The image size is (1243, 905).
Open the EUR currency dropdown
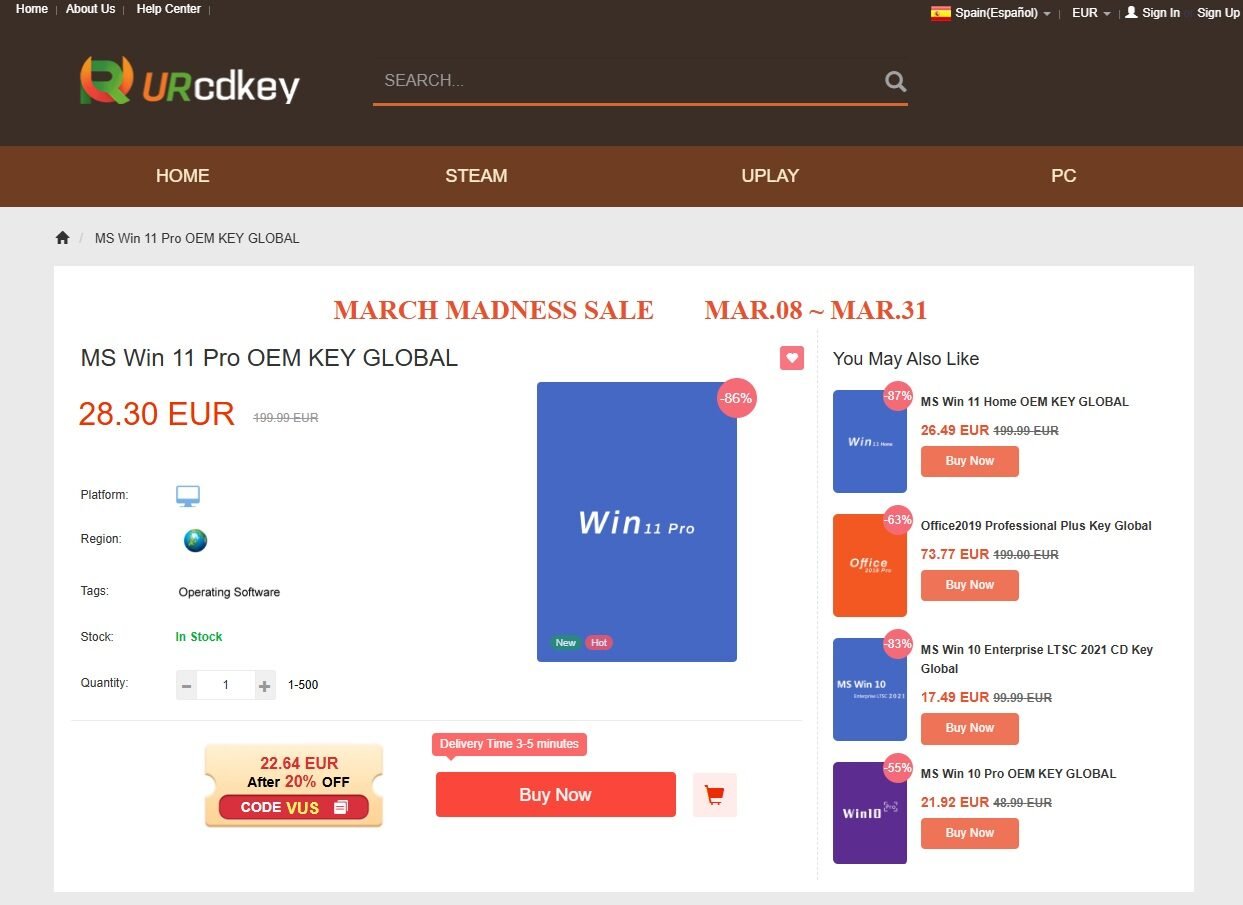1091,13
